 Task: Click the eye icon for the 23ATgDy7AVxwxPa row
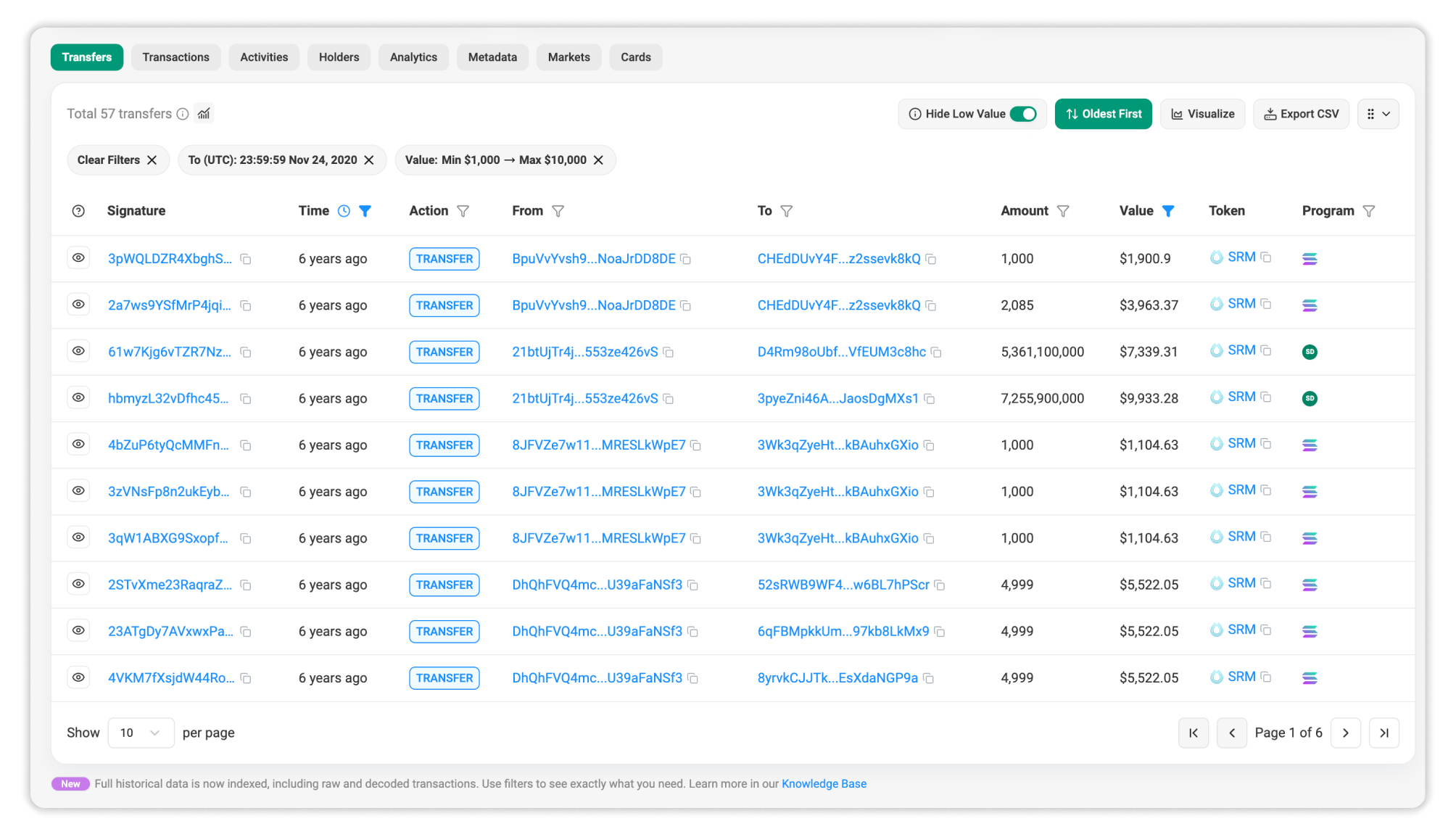tap(78, 630)
